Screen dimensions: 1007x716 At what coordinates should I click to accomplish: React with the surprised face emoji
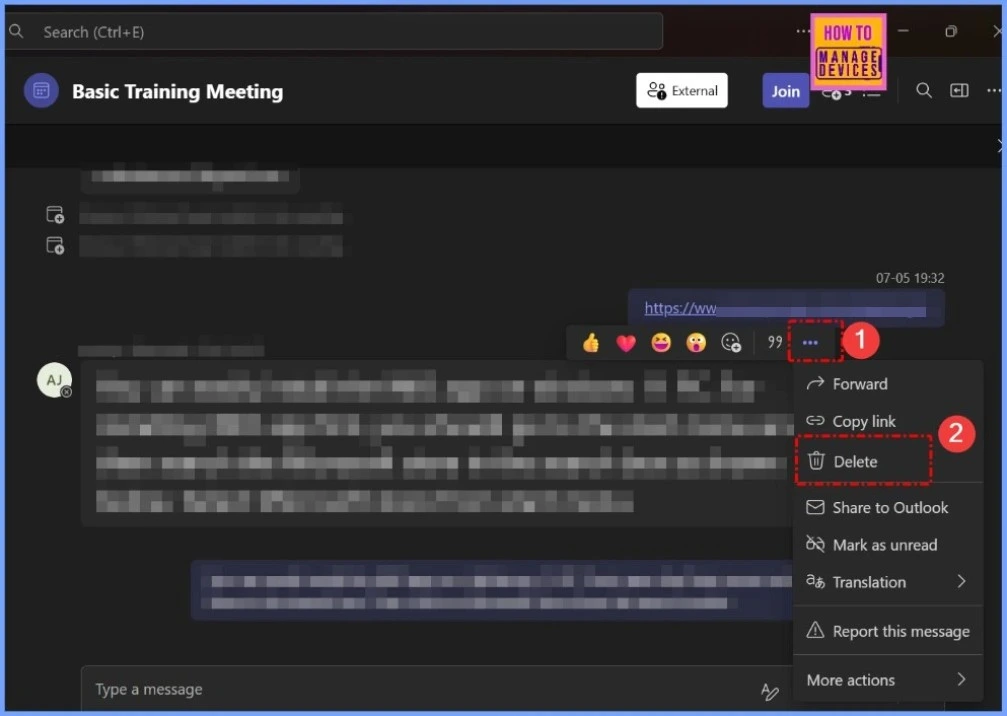pyautogui.click(x=696, y=343)
